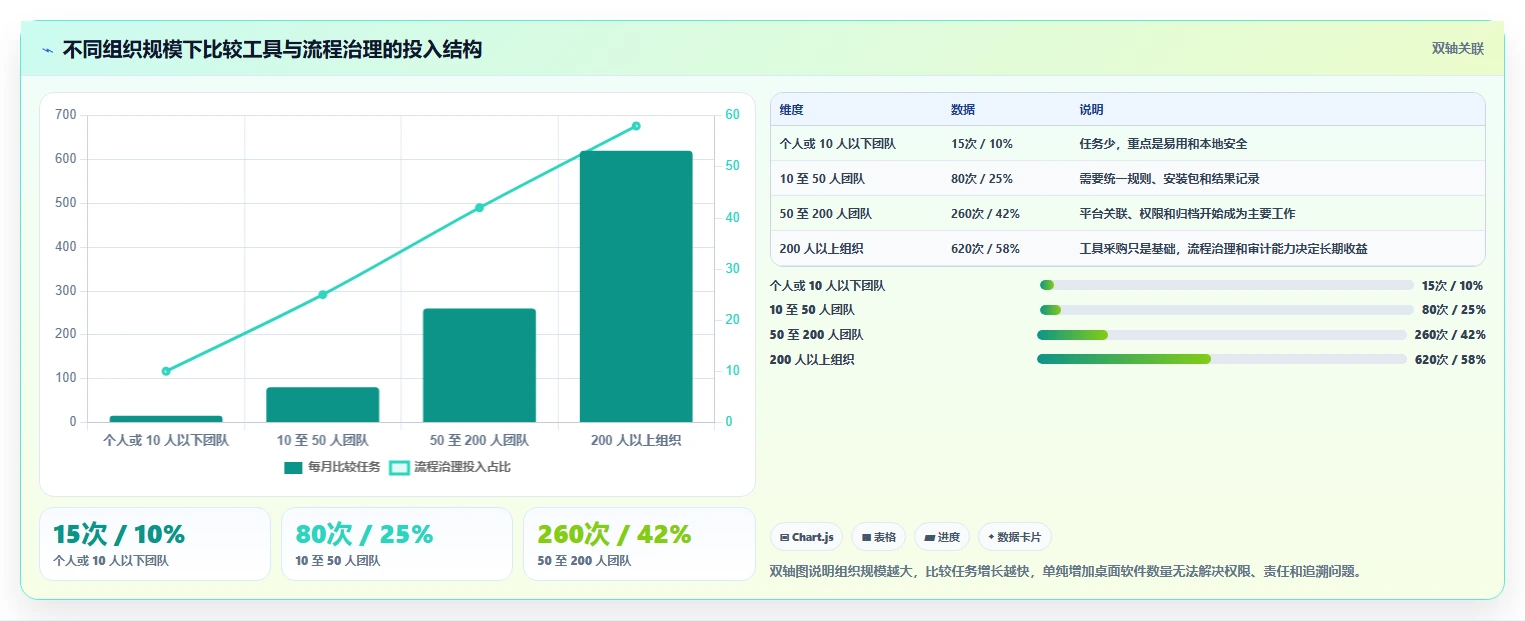Select the 表格 tag chip
Screen dimensions: 1525x621
tap(878, 537)
